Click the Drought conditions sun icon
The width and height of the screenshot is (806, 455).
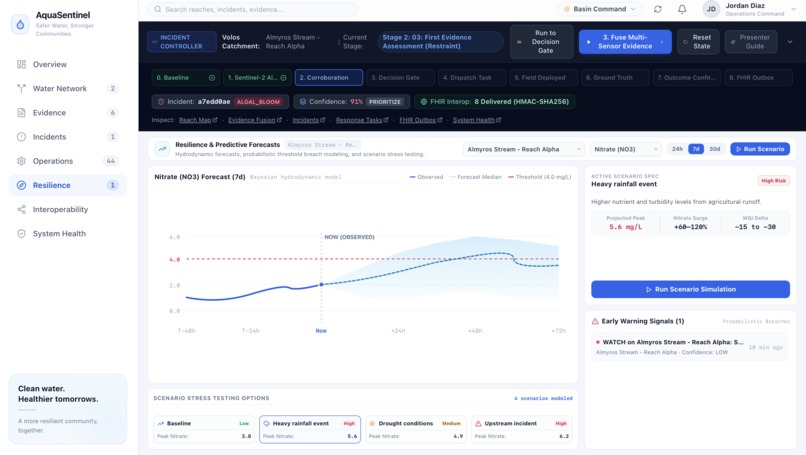(372, 424)
